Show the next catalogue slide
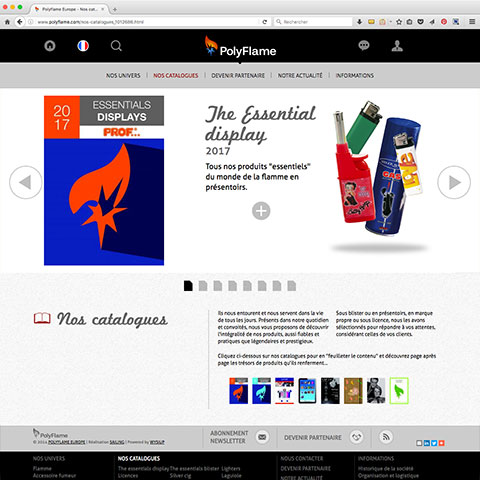Image resolution: width=480 pixels, height=480 pixels. (x=454, y=182)
